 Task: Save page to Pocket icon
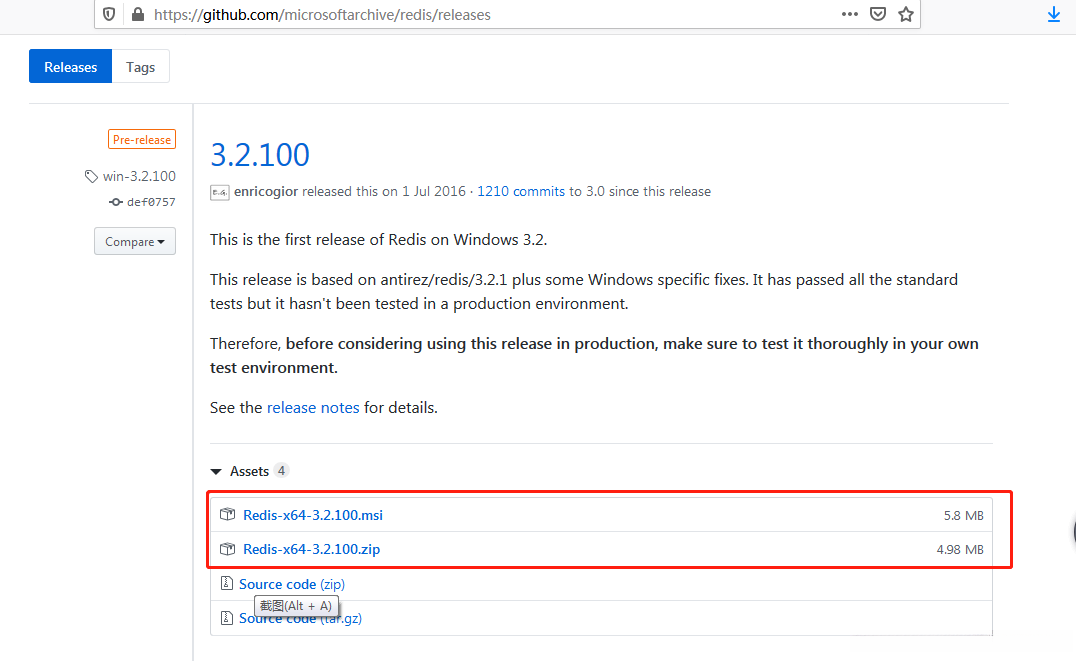[878, 14]
